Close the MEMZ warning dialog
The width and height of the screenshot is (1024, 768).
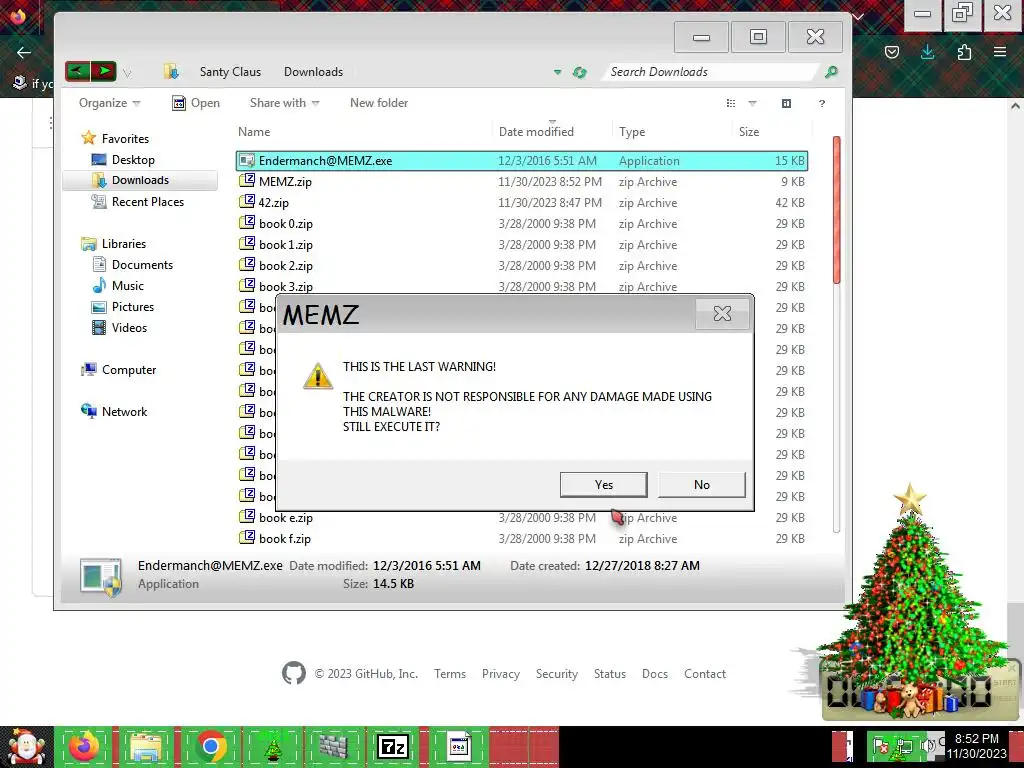point(722,313)
